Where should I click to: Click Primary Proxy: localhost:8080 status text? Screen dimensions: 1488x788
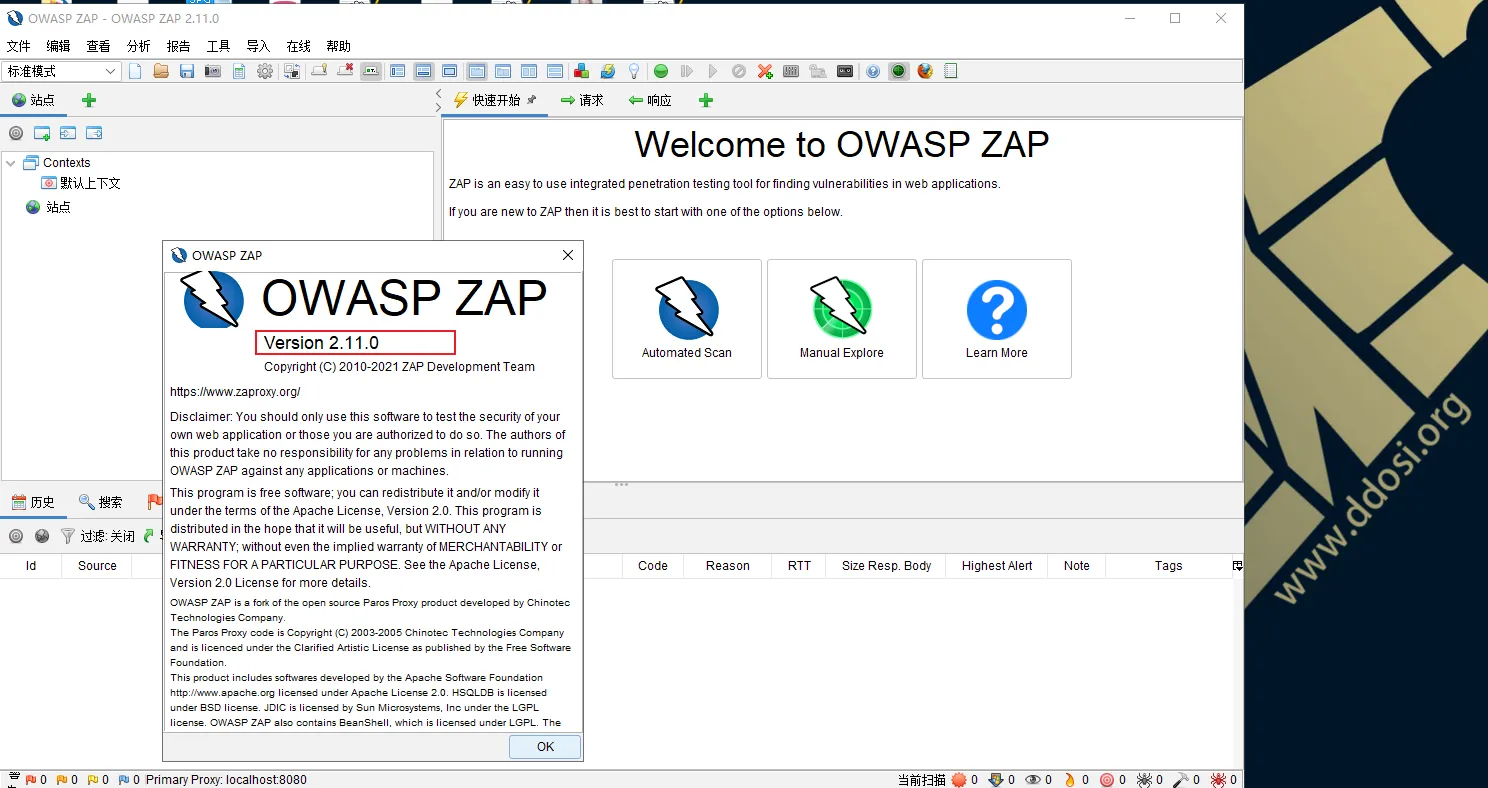(226, 780)
